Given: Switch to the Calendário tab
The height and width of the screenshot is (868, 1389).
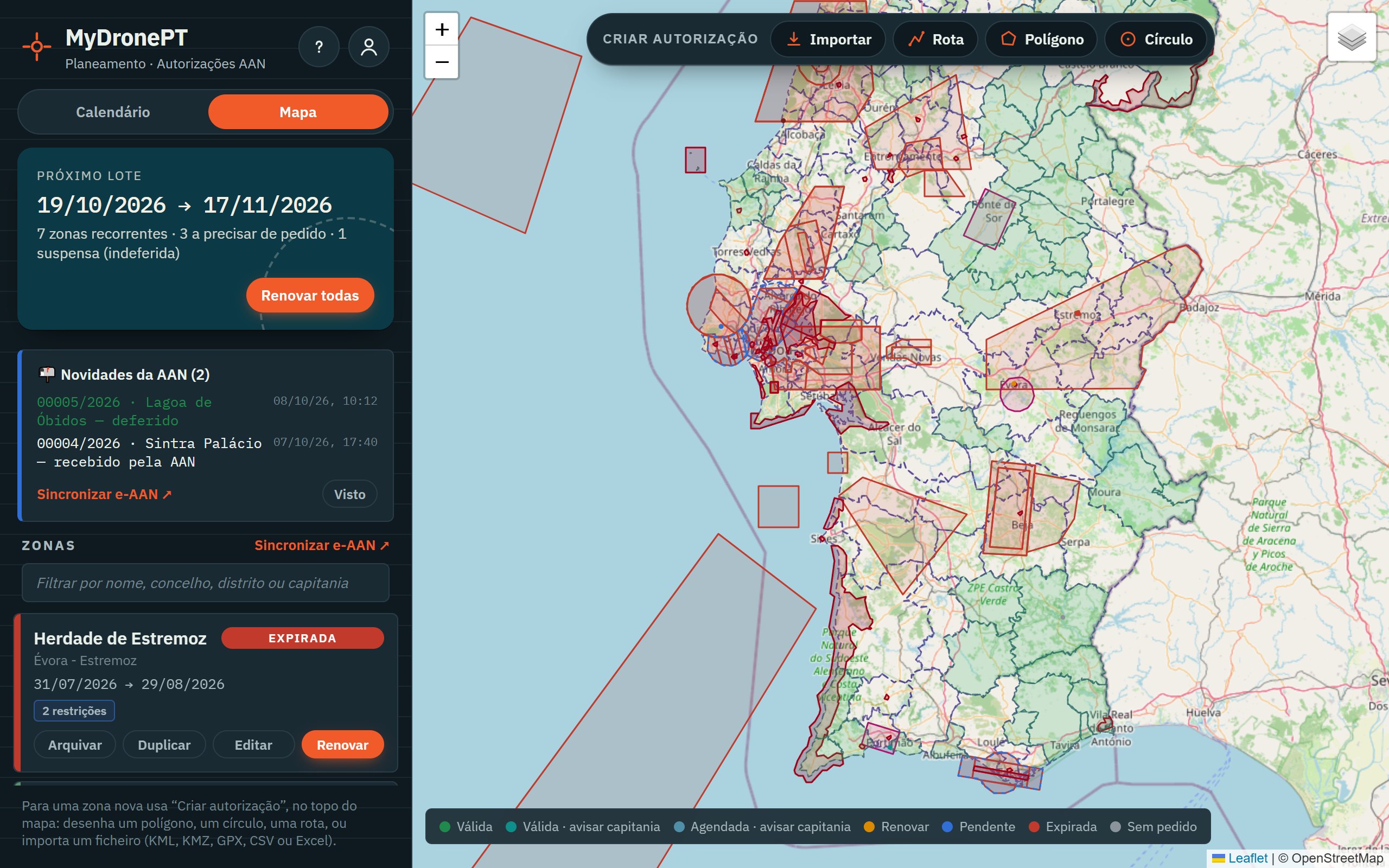Looking at the screenshot, I should (x=113, y=112).
